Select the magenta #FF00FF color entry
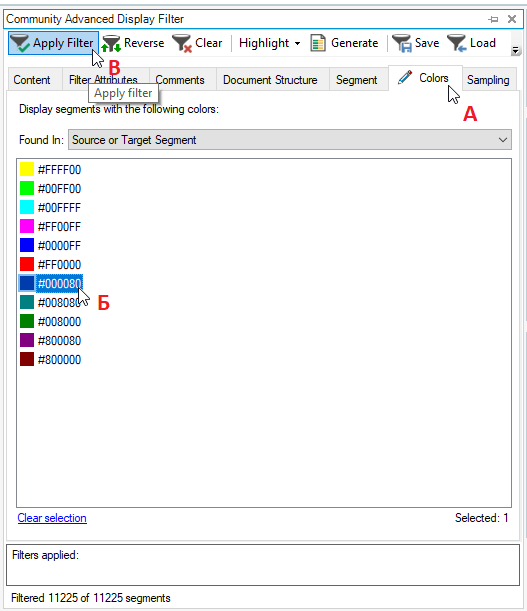The image size is (527, 611). click(51, 226)
